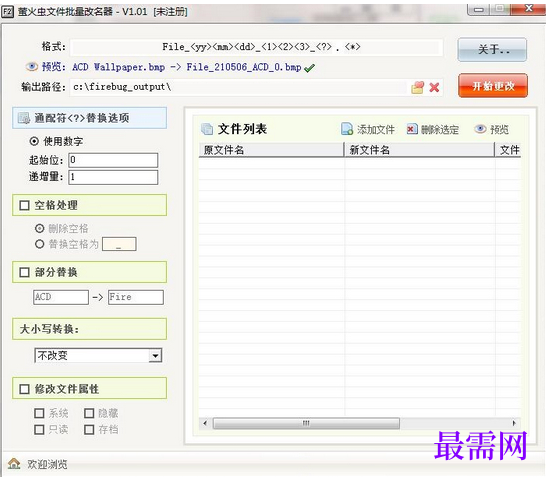Click the 输出路径 input field

click(239, 87)
